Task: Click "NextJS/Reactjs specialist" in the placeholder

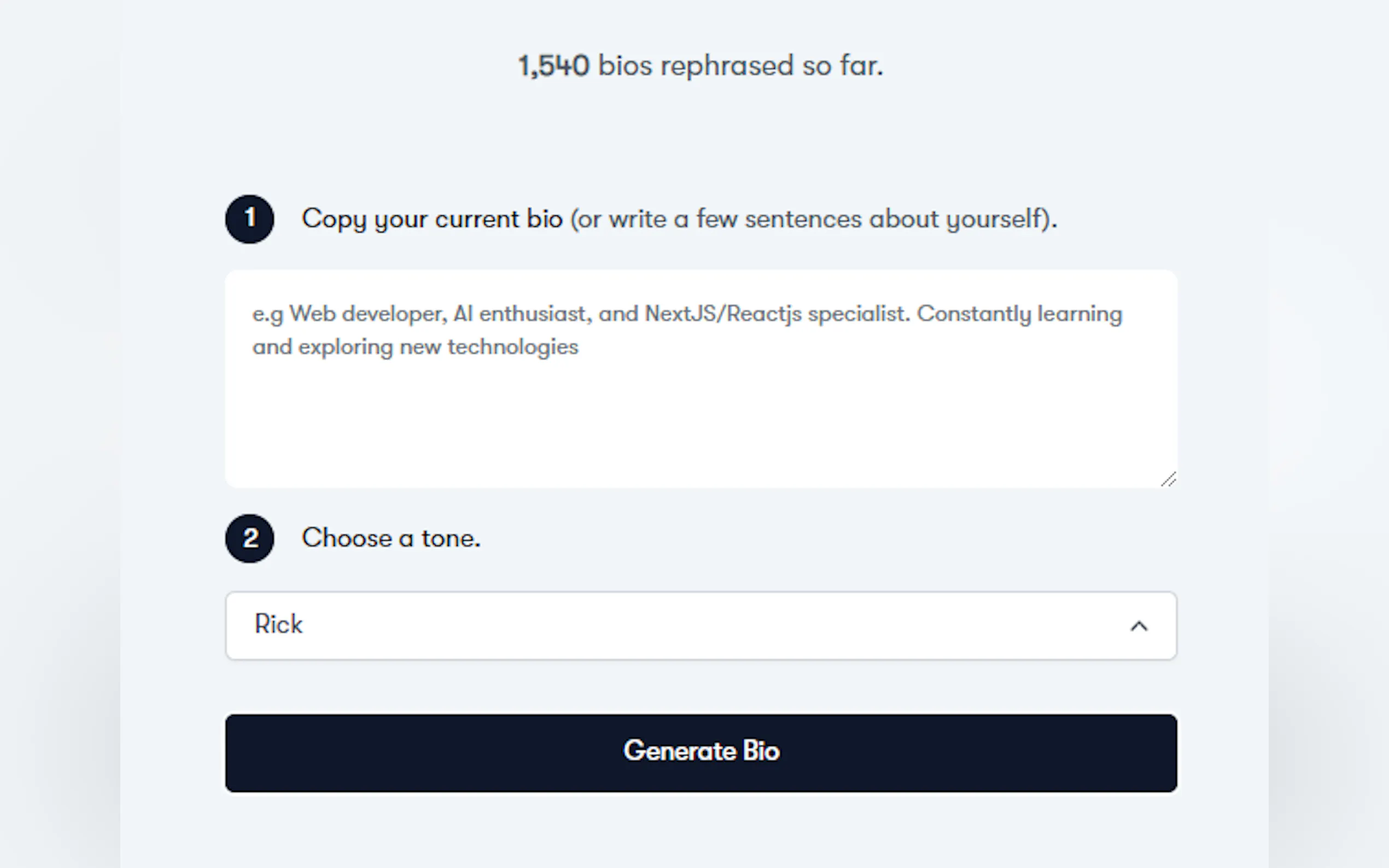Action: pyautogui.click(x=777, y=314)
